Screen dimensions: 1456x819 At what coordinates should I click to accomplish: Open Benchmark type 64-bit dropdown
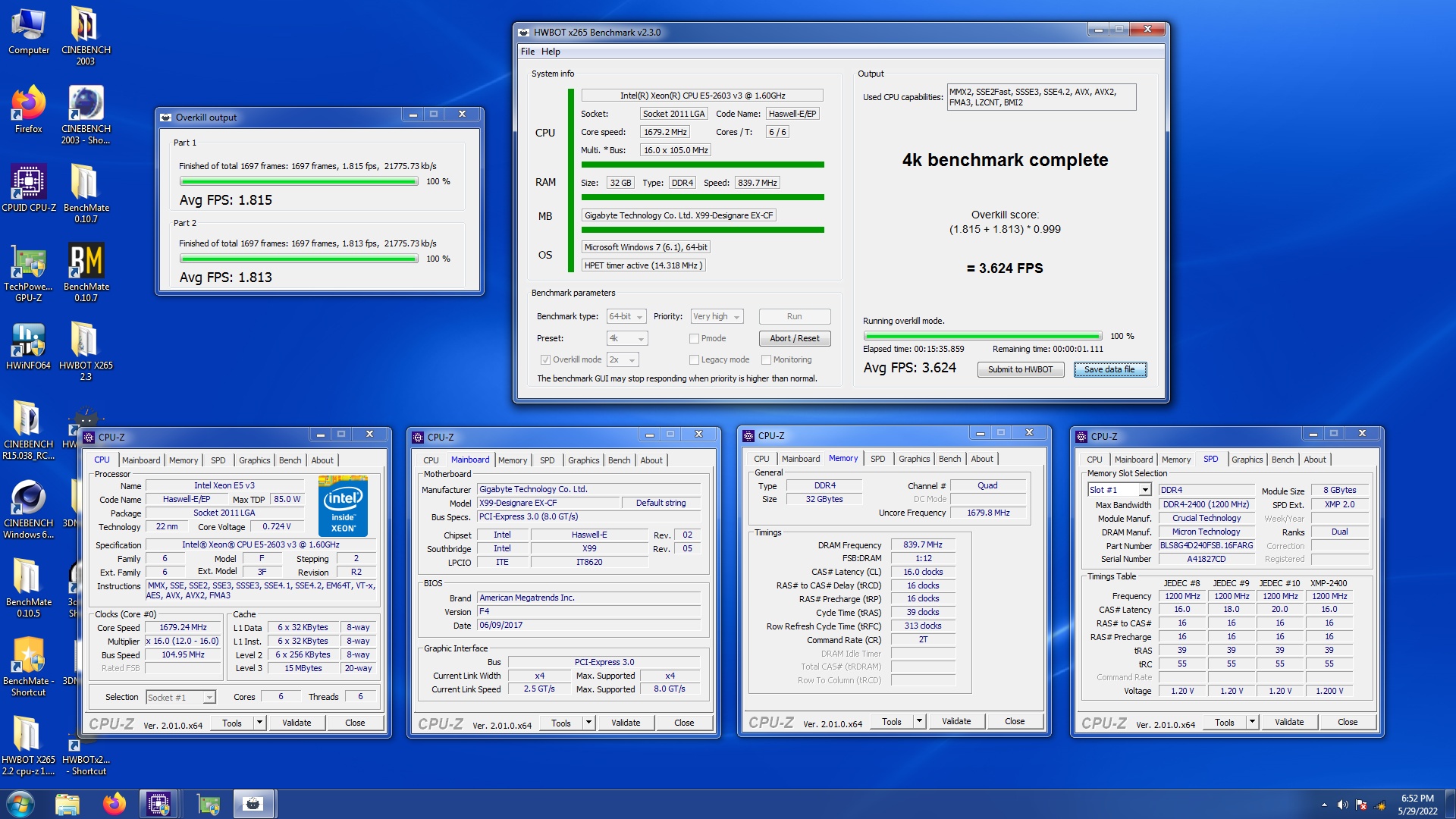click(626, 316)
